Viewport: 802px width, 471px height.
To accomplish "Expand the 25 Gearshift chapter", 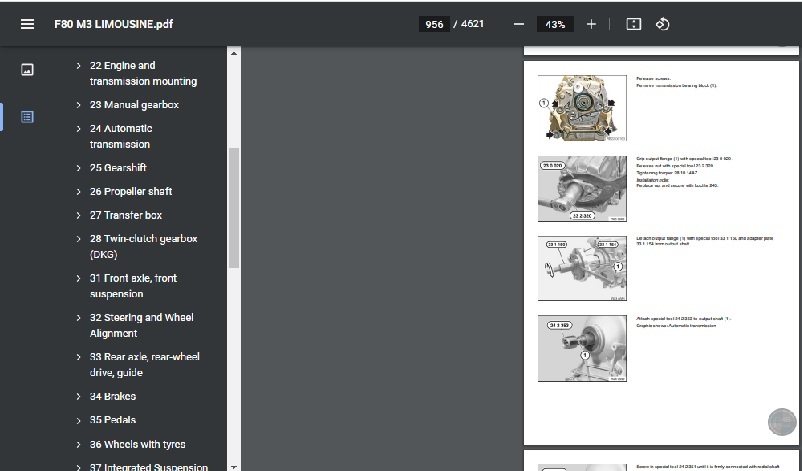I will [x=78, y=168].
